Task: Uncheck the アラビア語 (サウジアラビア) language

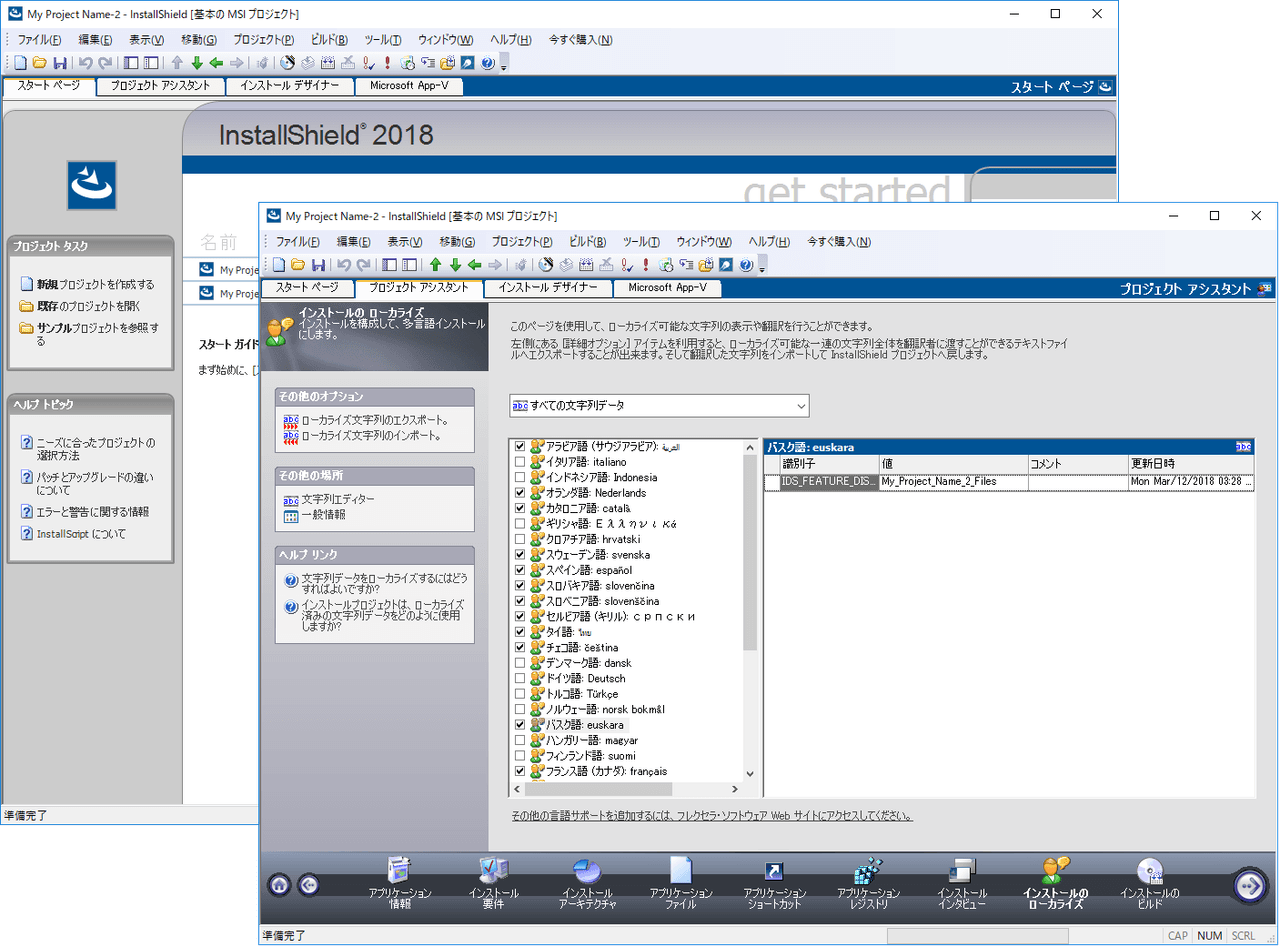Action: [519, 446]
